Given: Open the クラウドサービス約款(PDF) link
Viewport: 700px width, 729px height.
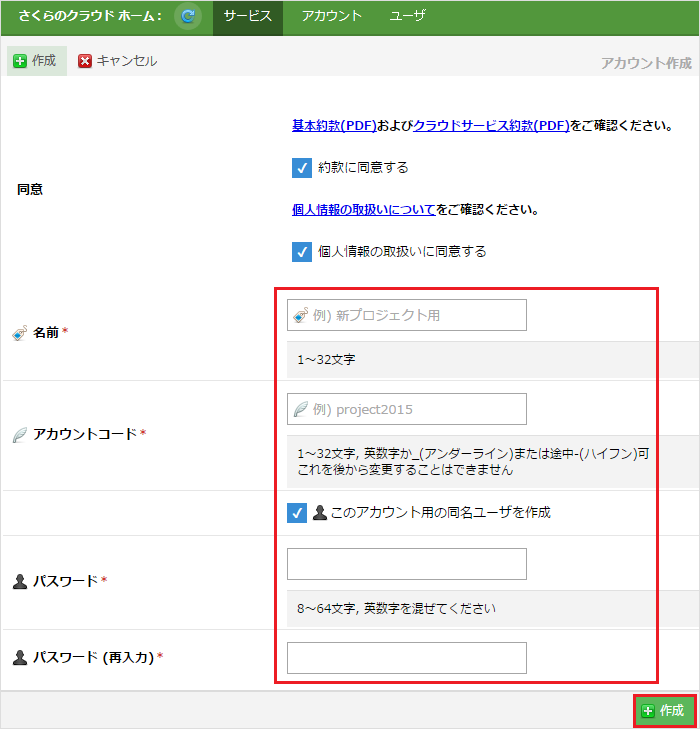Looking at the screenshot, I should tap(491, 126).
